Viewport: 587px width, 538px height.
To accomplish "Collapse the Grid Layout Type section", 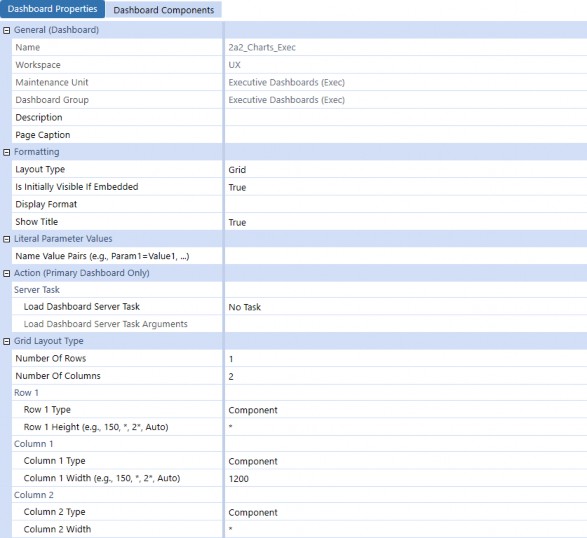I will (x=6, y=341).
